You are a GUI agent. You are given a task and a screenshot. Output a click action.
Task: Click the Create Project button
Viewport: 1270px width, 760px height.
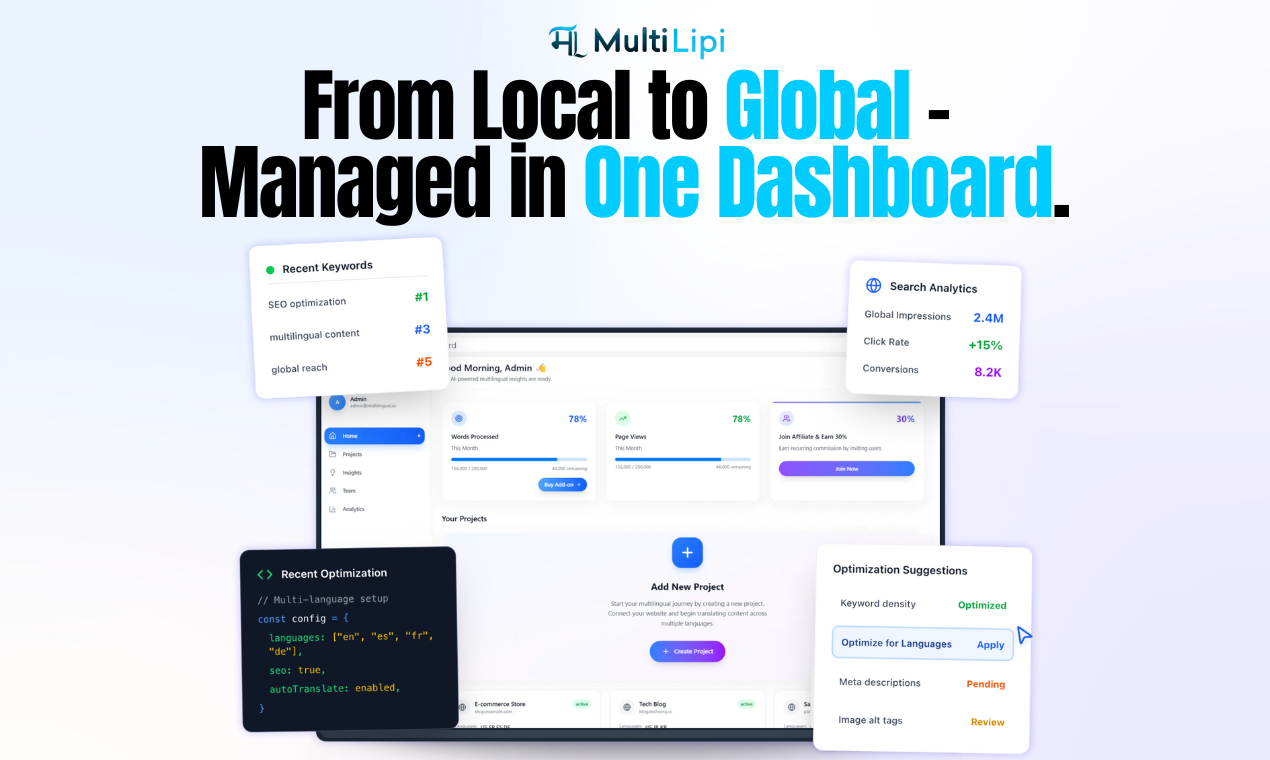(687, 651)
